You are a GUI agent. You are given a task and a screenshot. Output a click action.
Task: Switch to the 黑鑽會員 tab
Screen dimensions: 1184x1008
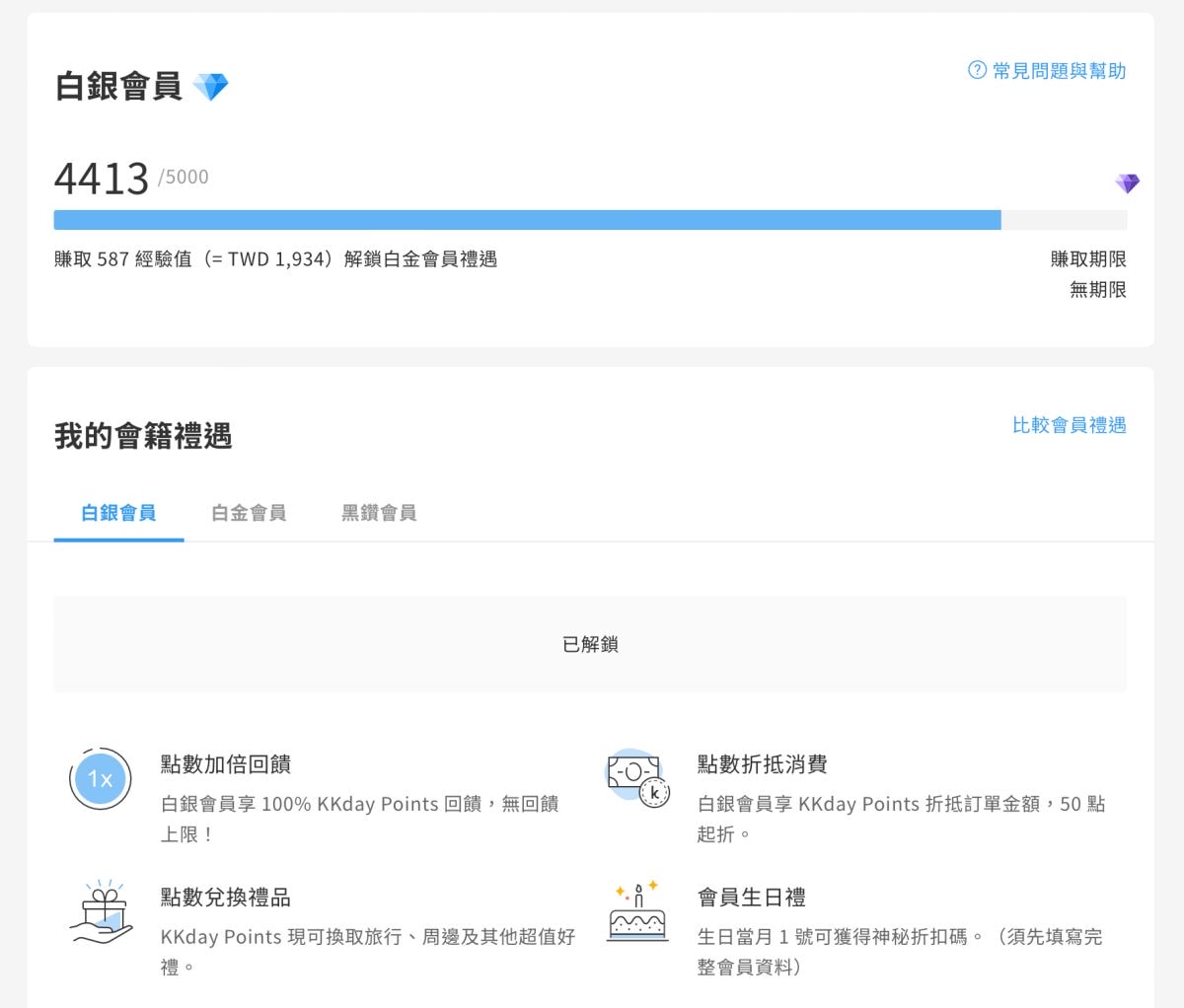pyautogui.click(x=379, y=513)
